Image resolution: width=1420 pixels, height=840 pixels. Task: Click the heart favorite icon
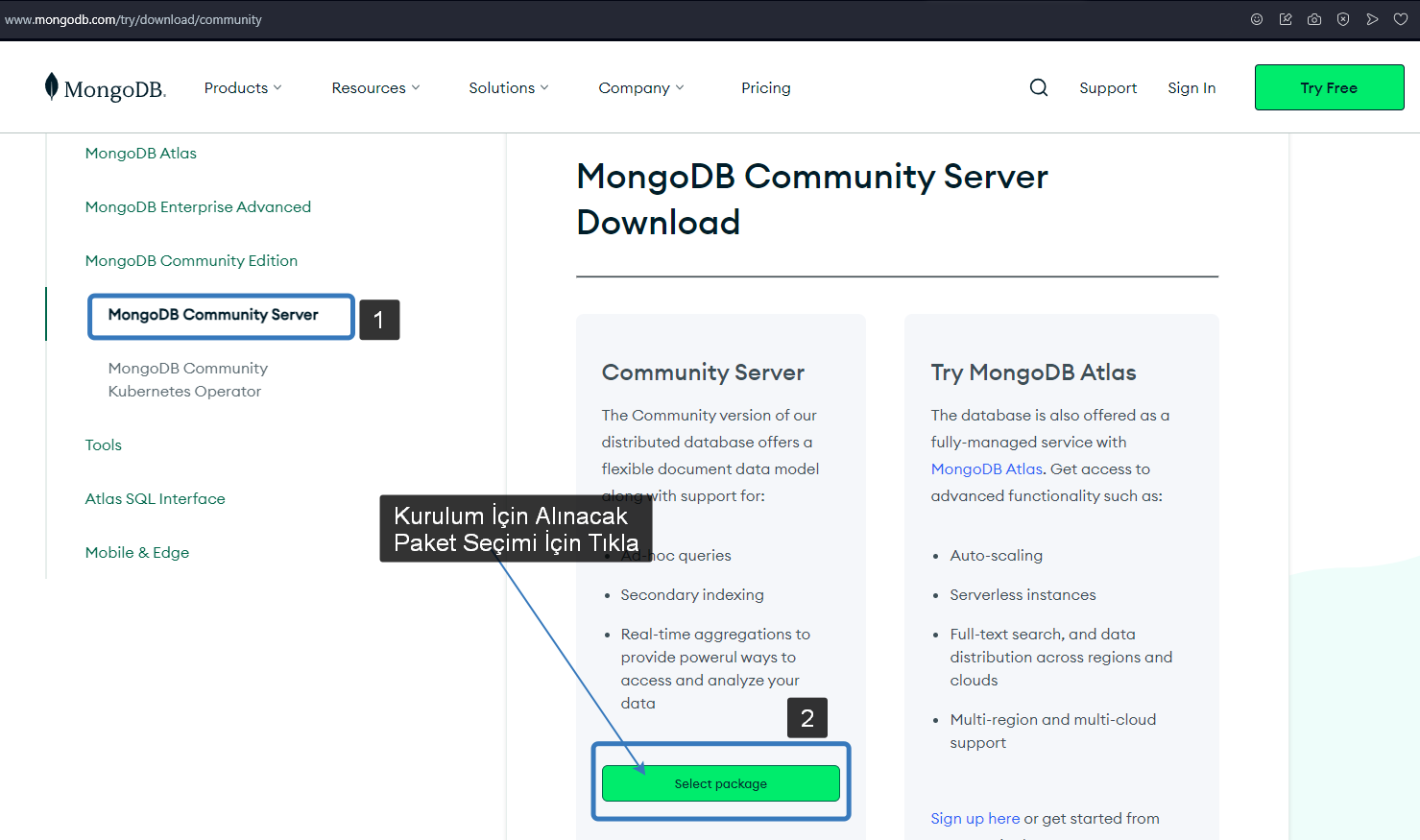click(x=1401, y=18)
